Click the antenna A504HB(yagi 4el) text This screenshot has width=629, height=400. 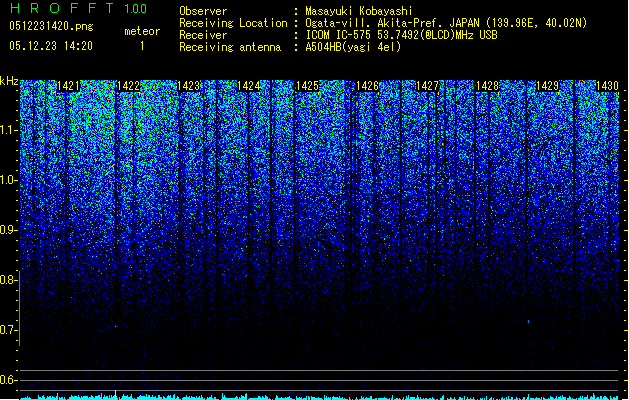pyautogui.click(x=353, y=47)
